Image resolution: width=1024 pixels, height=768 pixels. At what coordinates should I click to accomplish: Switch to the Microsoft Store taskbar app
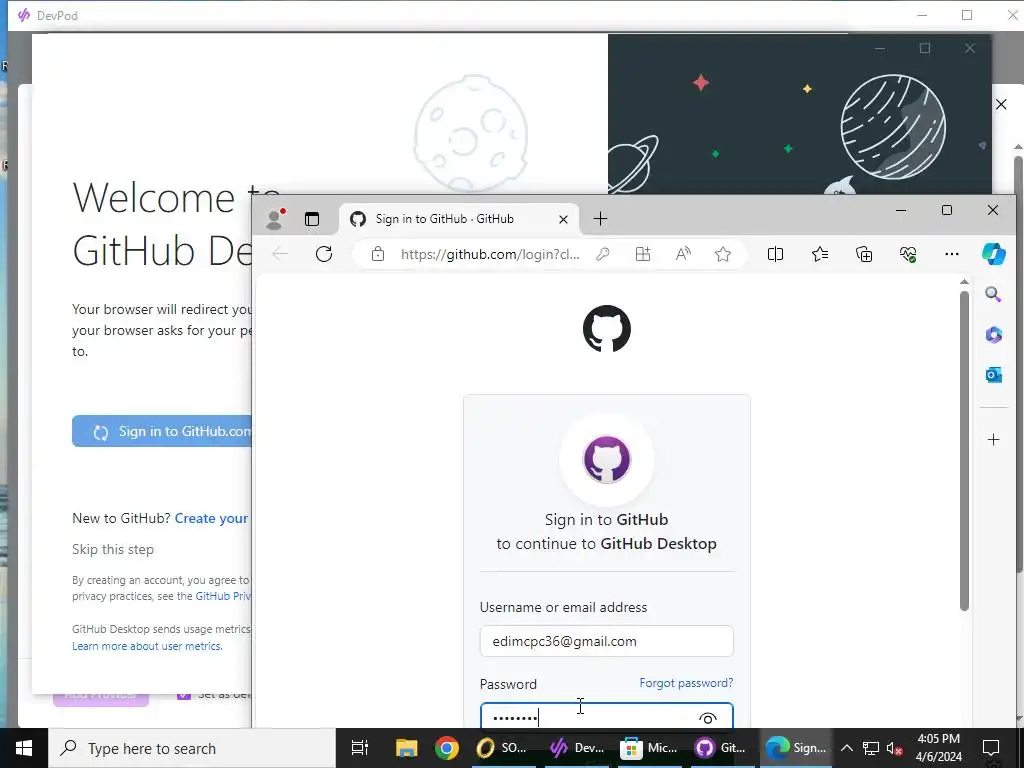point(649,748)
